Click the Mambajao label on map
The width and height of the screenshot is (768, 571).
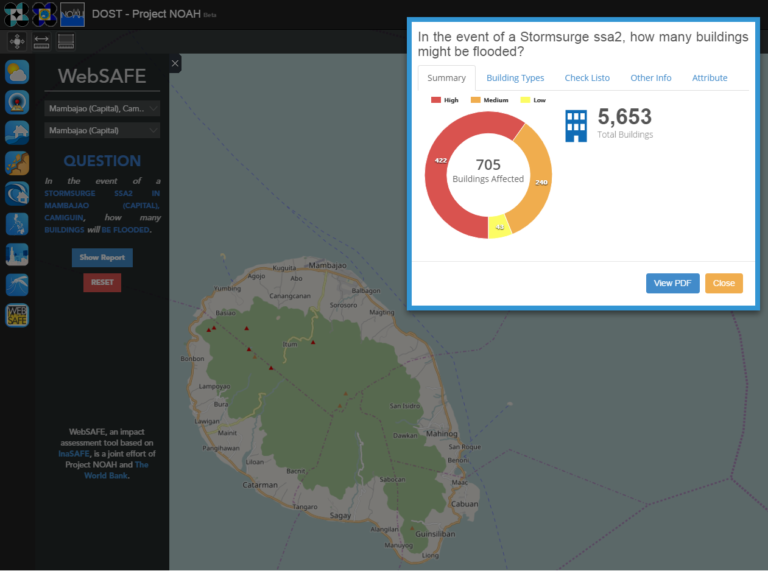(327, 265)
